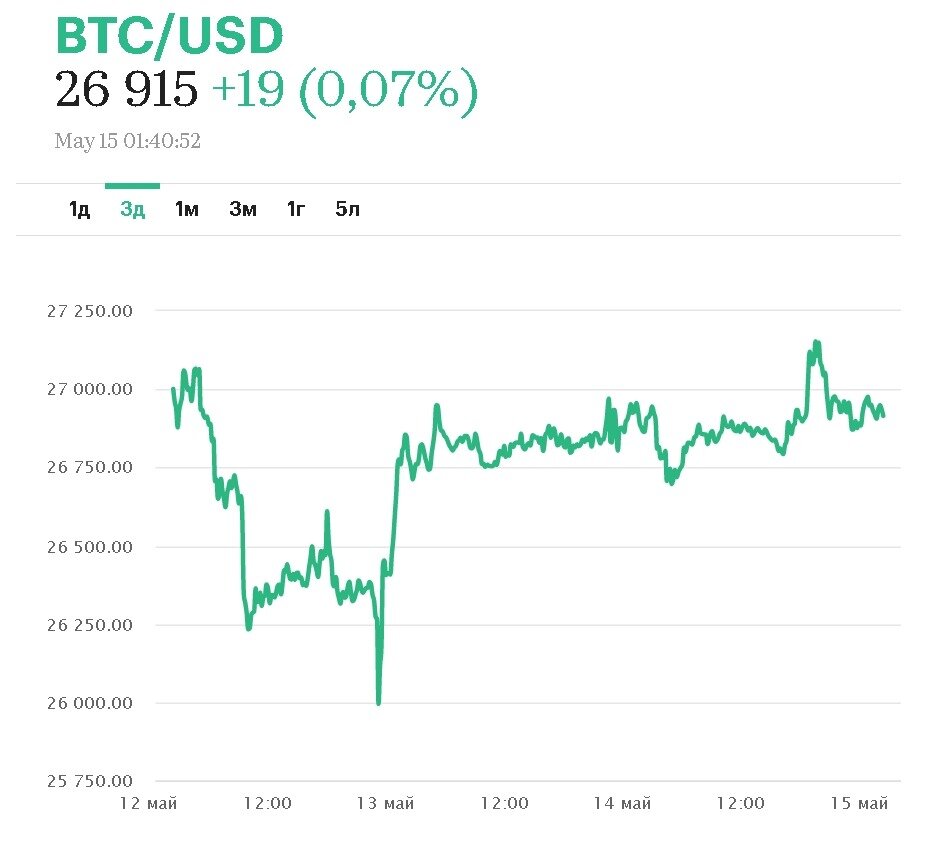Click the +19 (0,07%) price change

click(x=345, y=91)
